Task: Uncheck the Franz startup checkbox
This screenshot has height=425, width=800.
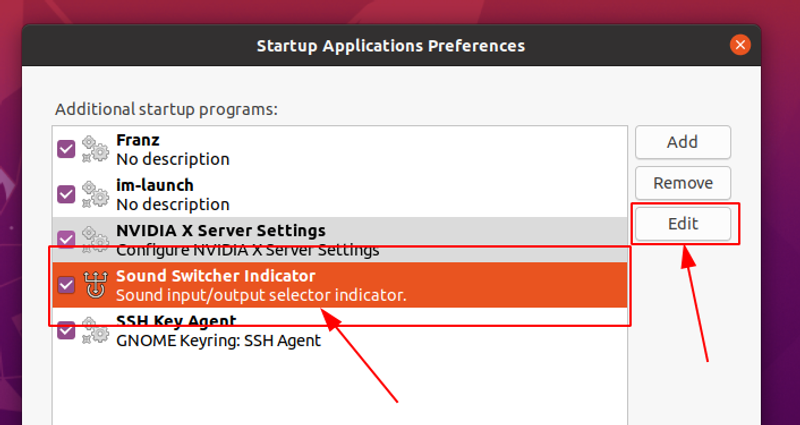Action: [x=66, y=149]
